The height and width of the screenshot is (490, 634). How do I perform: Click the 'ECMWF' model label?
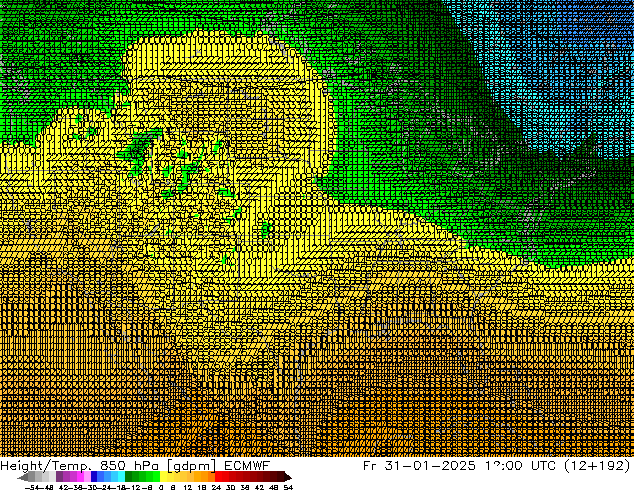tap(247, 465)
